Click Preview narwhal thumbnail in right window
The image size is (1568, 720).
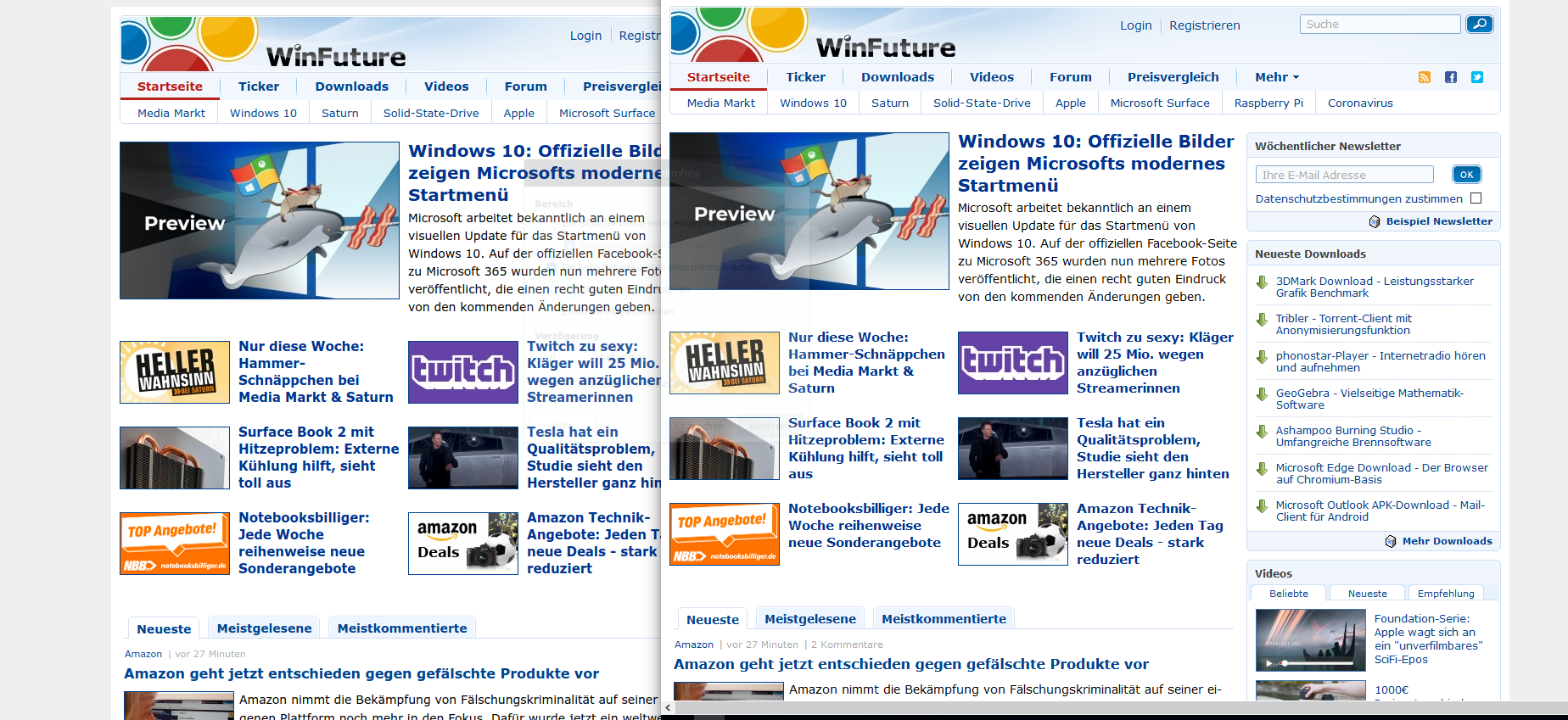[x=809, y=211]
